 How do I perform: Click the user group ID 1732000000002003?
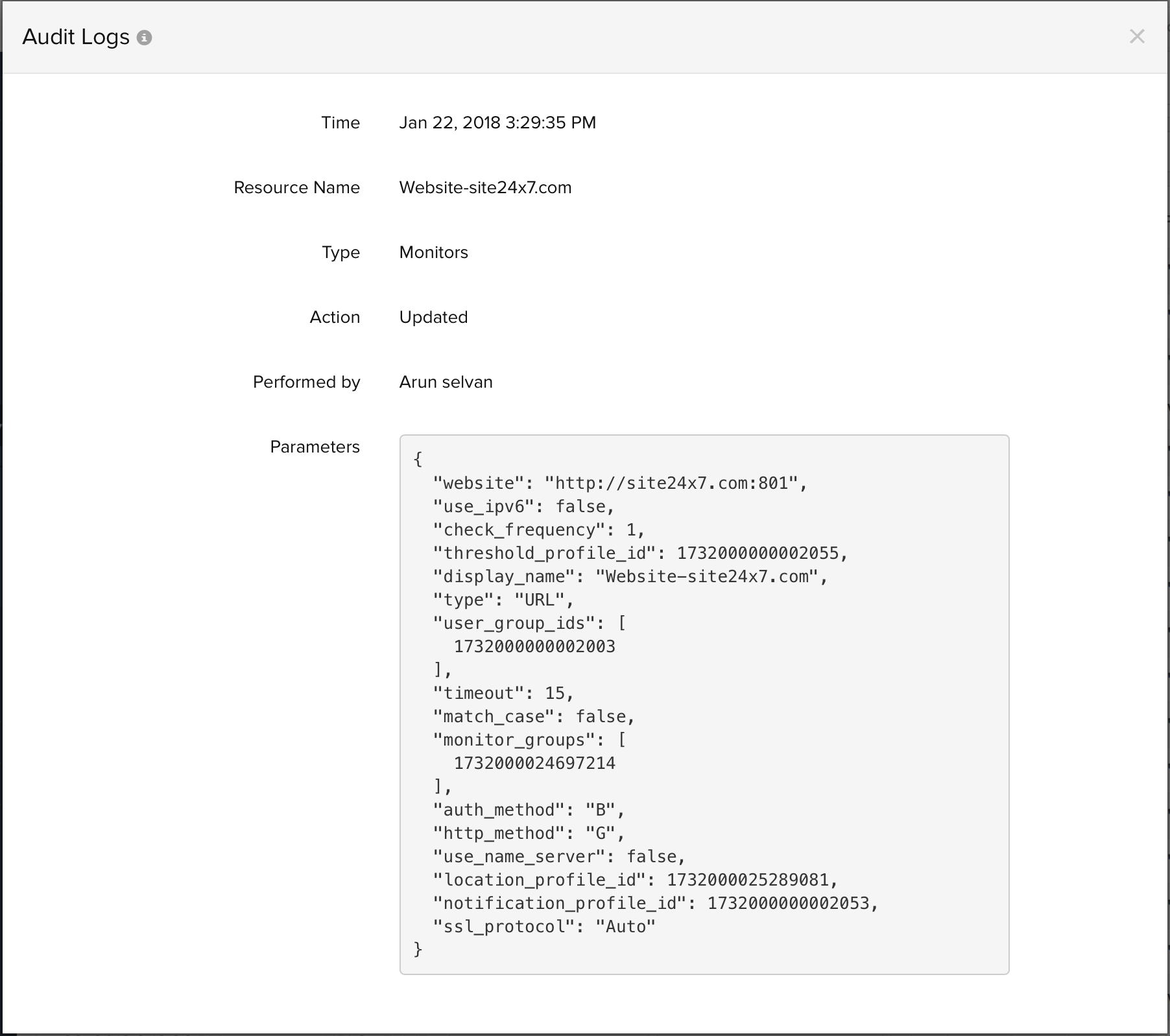[x=534, y=646]
